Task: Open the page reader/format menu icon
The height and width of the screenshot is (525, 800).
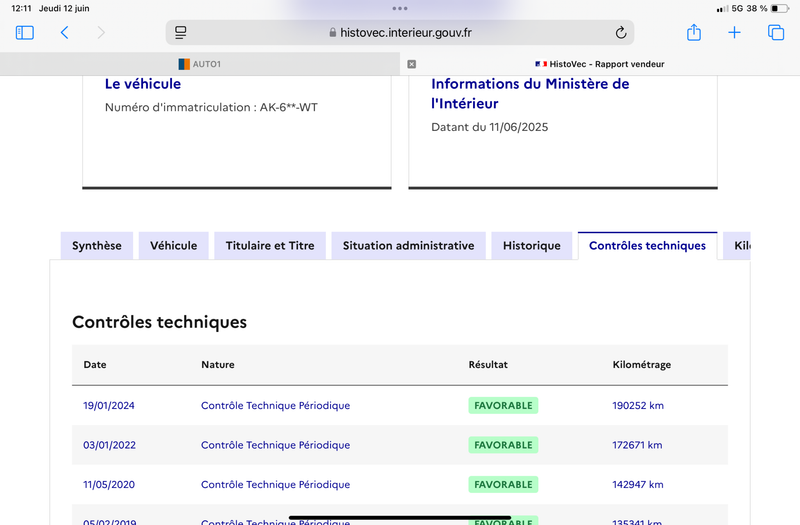Action: tap(181, 33)
